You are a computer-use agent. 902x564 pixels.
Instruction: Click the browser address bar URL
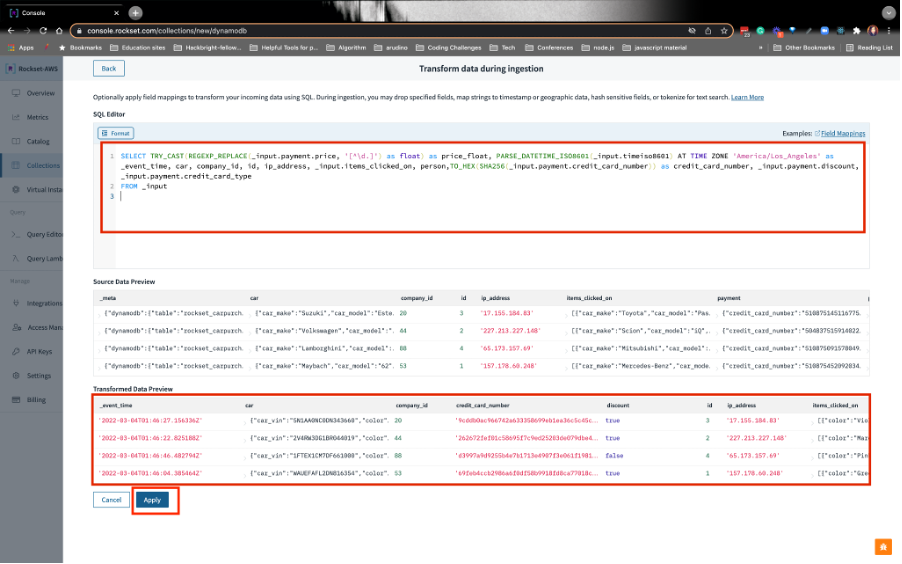click(x=167, y=31)
